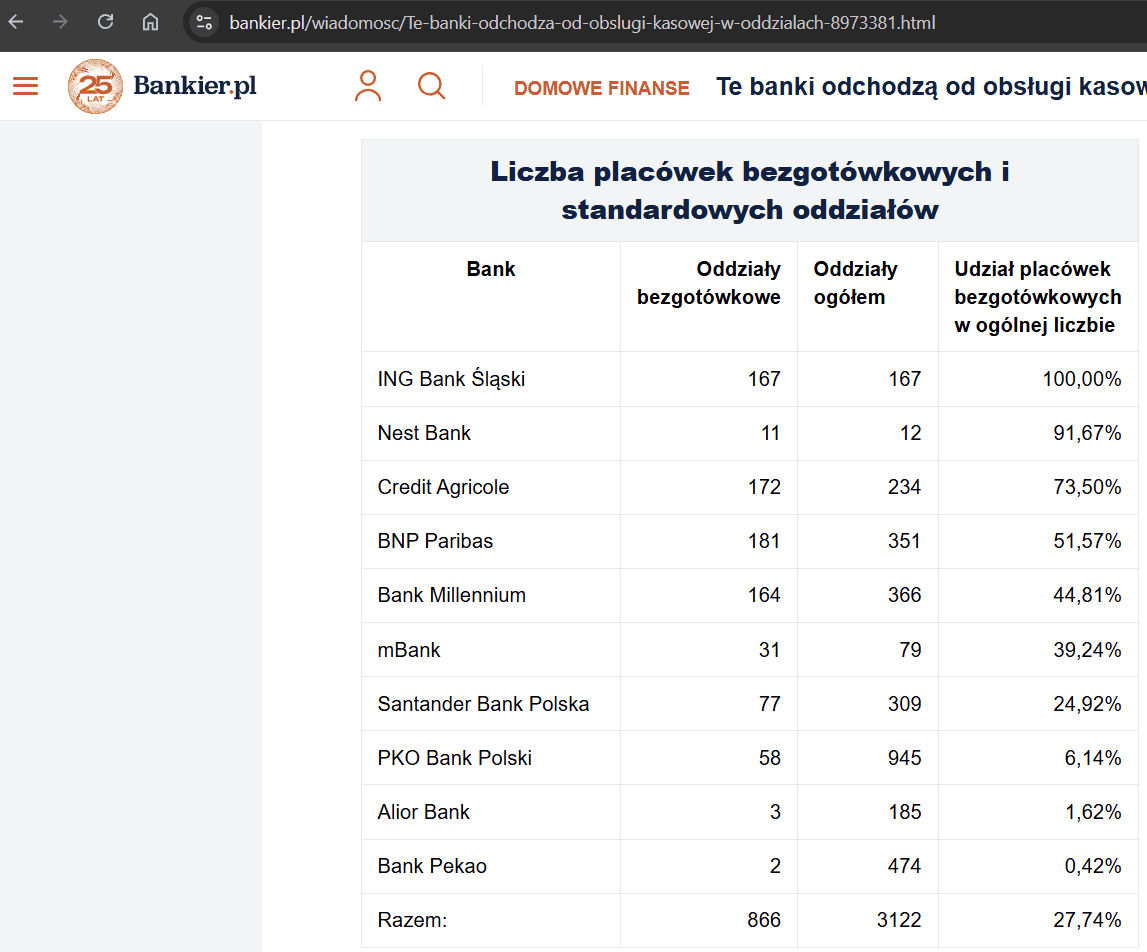Click the 25 lat anniversary badge
Viewport: 1147px width, 952px height.
coord(95,86)
